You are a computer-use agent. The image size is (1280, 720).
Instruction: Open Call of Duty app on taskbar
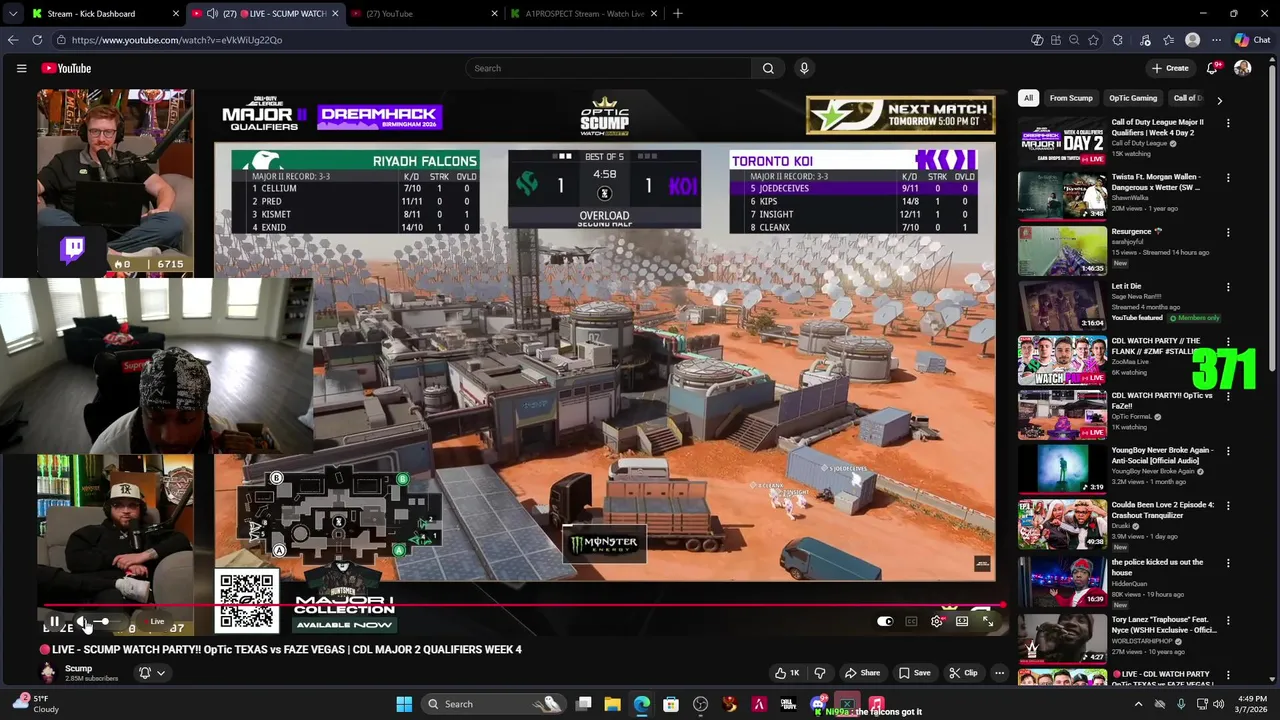point(788,704)
